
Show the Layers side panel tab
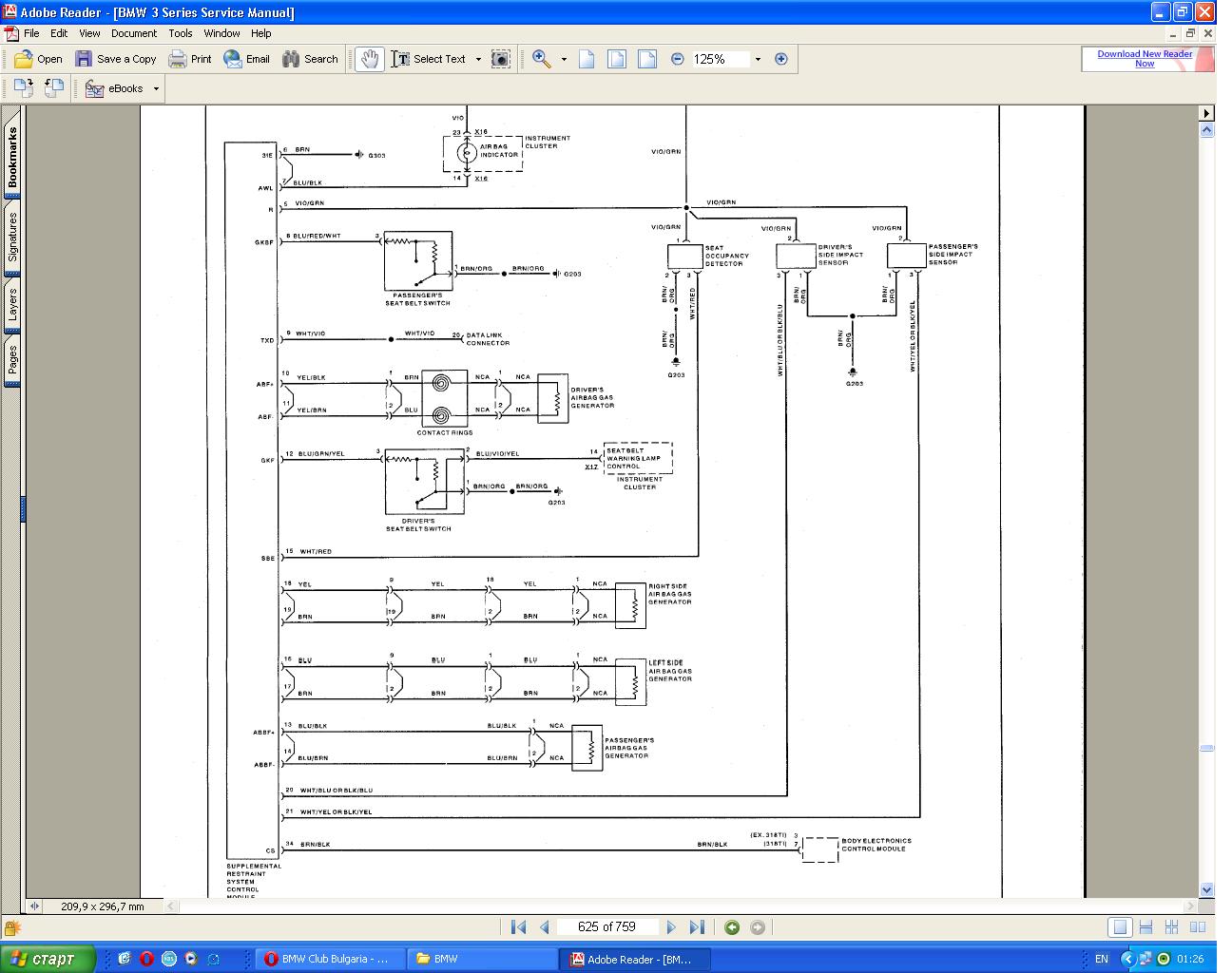12,304
